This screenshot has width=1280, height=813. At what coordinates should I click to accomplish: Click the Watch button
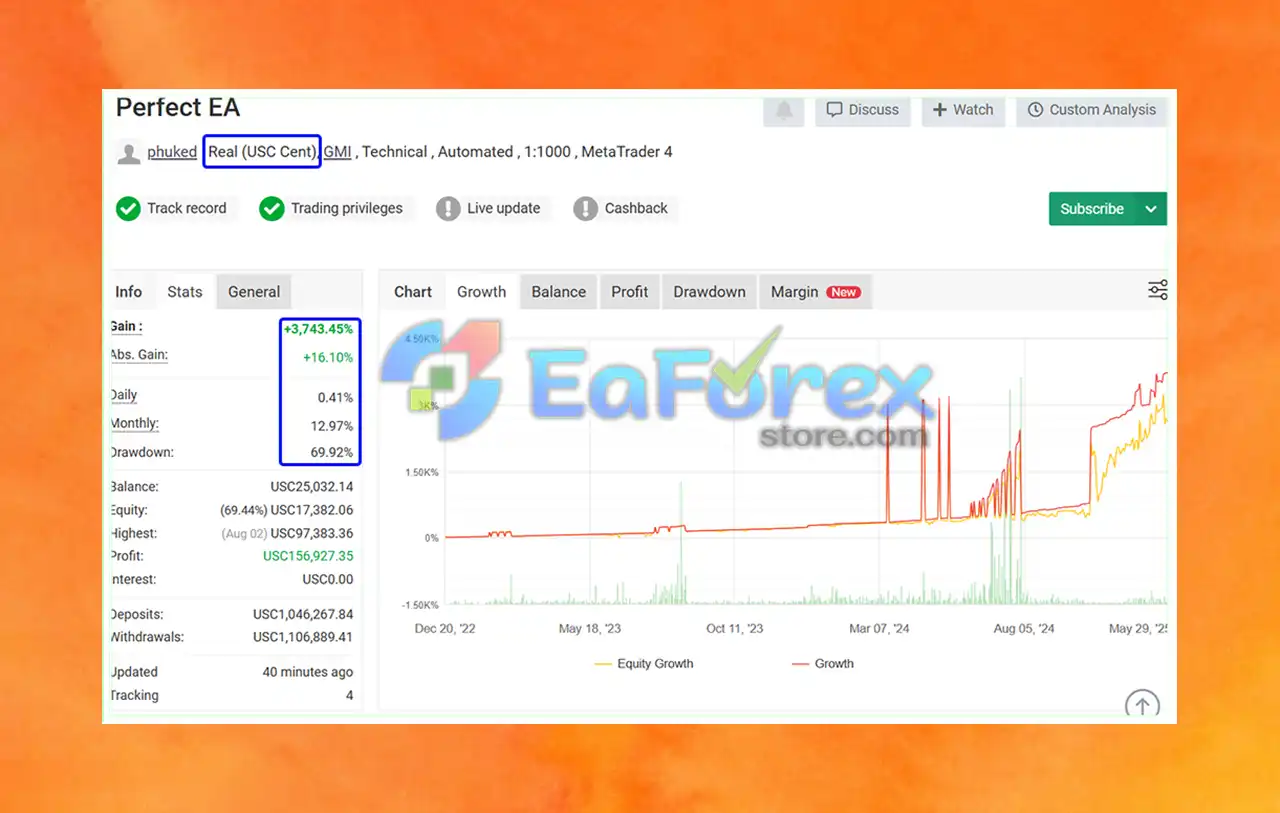click(x=963, y=110)
